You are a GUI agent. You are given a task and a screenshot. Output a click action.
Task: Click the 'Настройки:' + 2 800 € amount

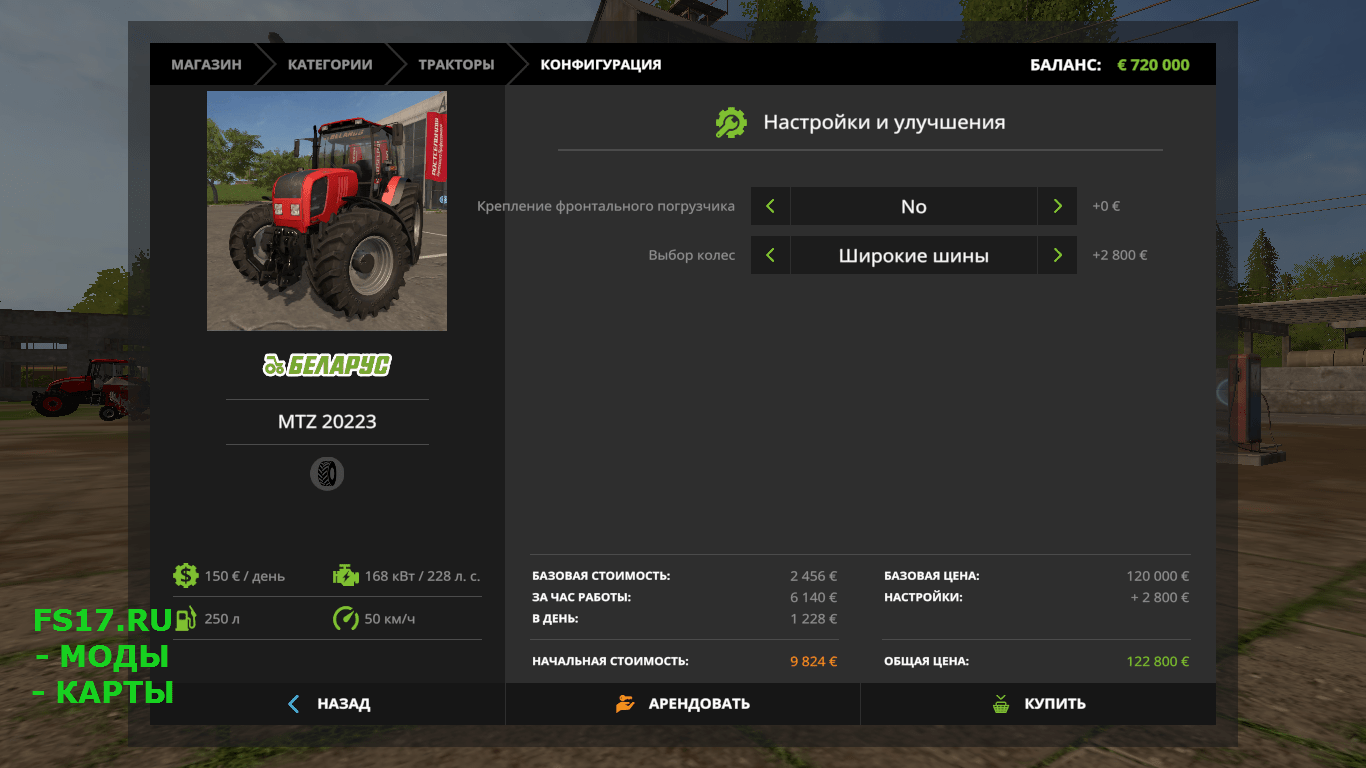coord(1160,597)
